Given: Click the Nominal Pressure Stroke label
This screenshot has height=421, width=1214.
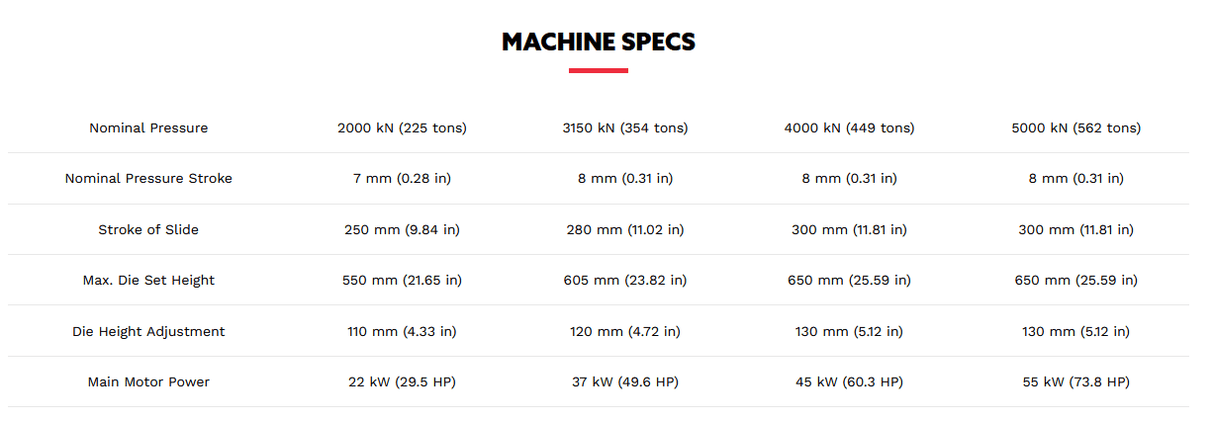Looking at the screenshot, I should (x=148, y=179).
